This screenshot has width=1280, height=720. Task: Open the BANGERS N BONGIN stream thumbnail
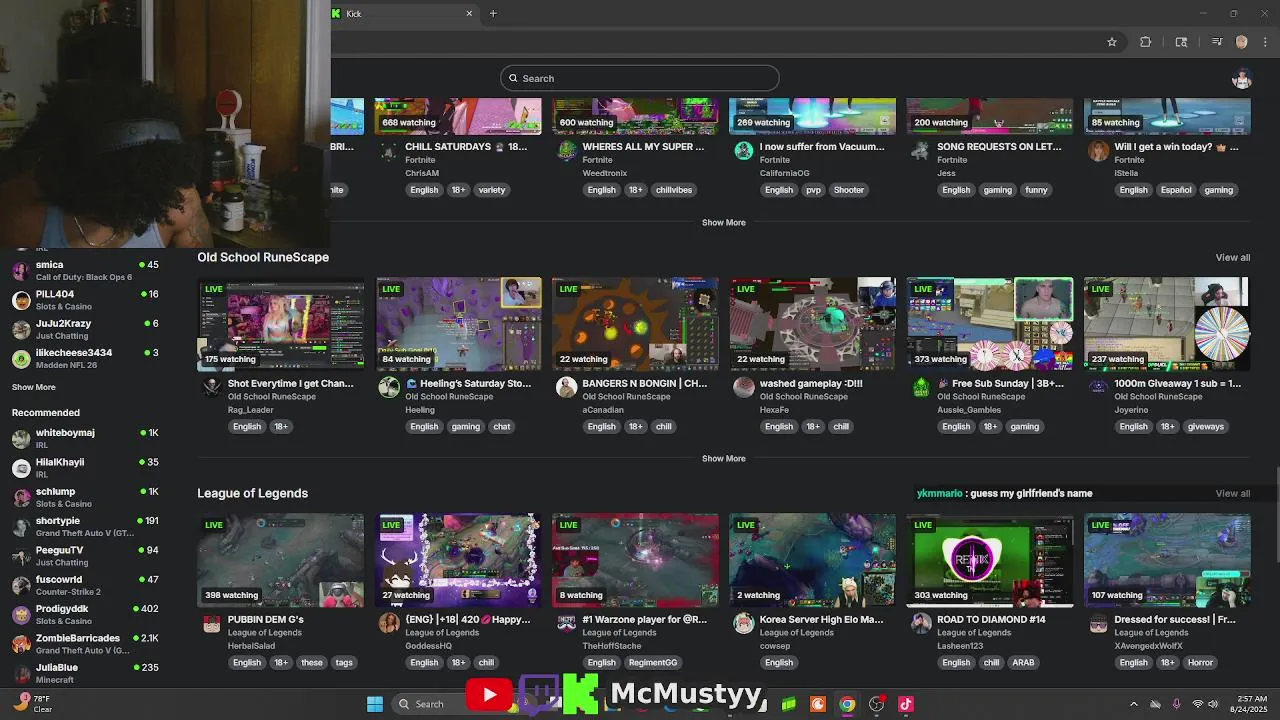tap(636, 324)
